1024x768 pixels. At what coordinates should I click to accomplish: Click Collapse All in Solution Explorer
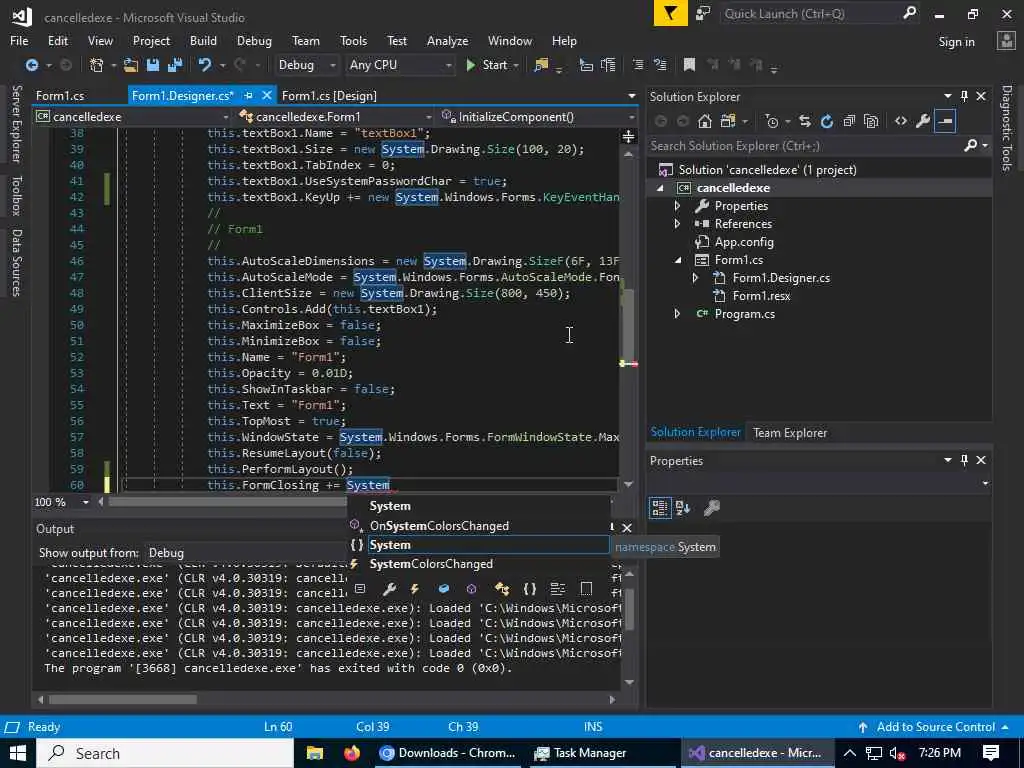(849, 121)
